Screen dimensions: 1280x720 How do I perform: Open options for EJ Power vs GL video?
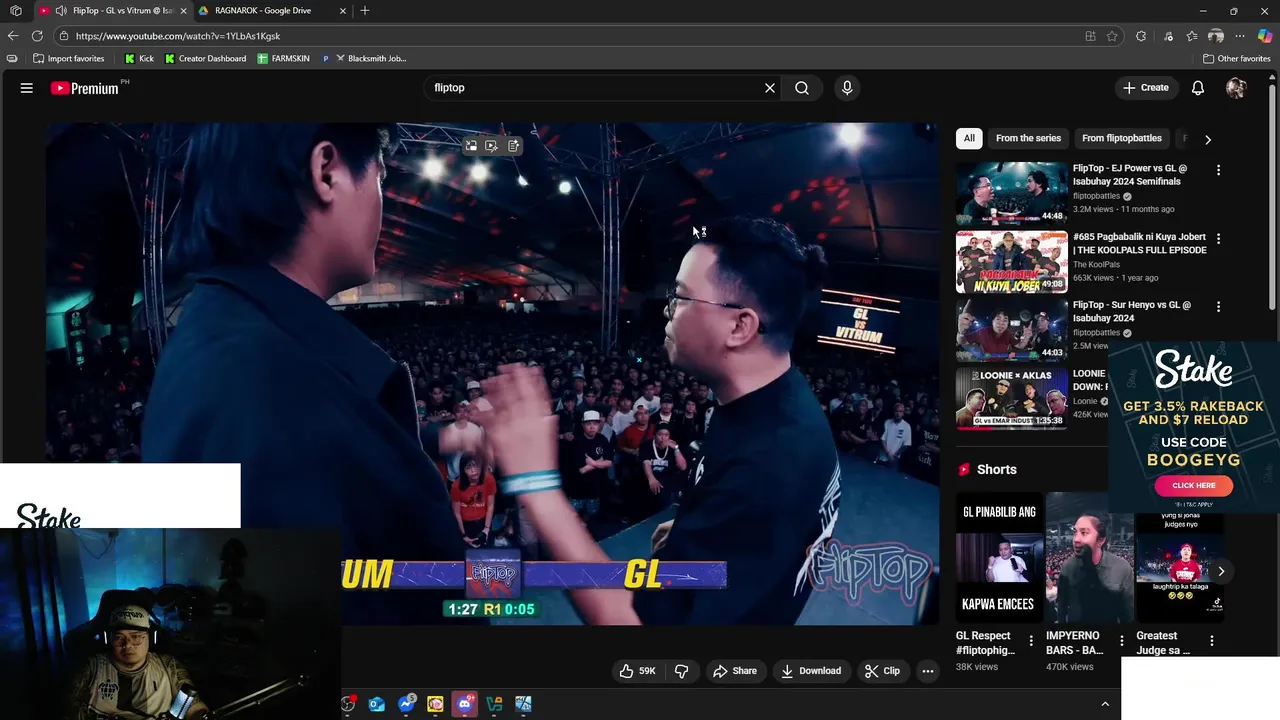click(1218, 170)
